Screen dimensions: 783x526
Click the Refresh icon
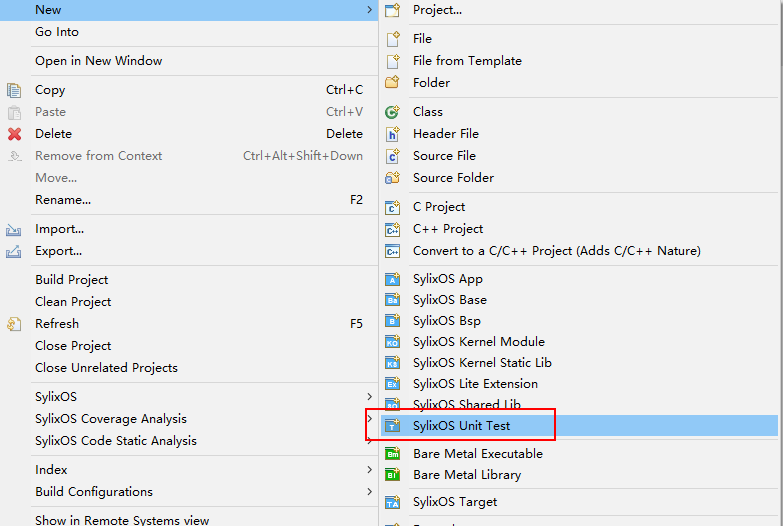14,324
